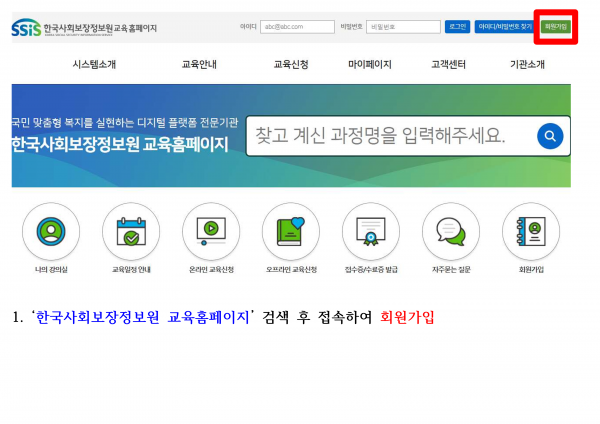Image resolution: width=600 pixels, height=424 pixels.
Task: Click the blue 로그인 button
Action: click(x=457, y=26)
